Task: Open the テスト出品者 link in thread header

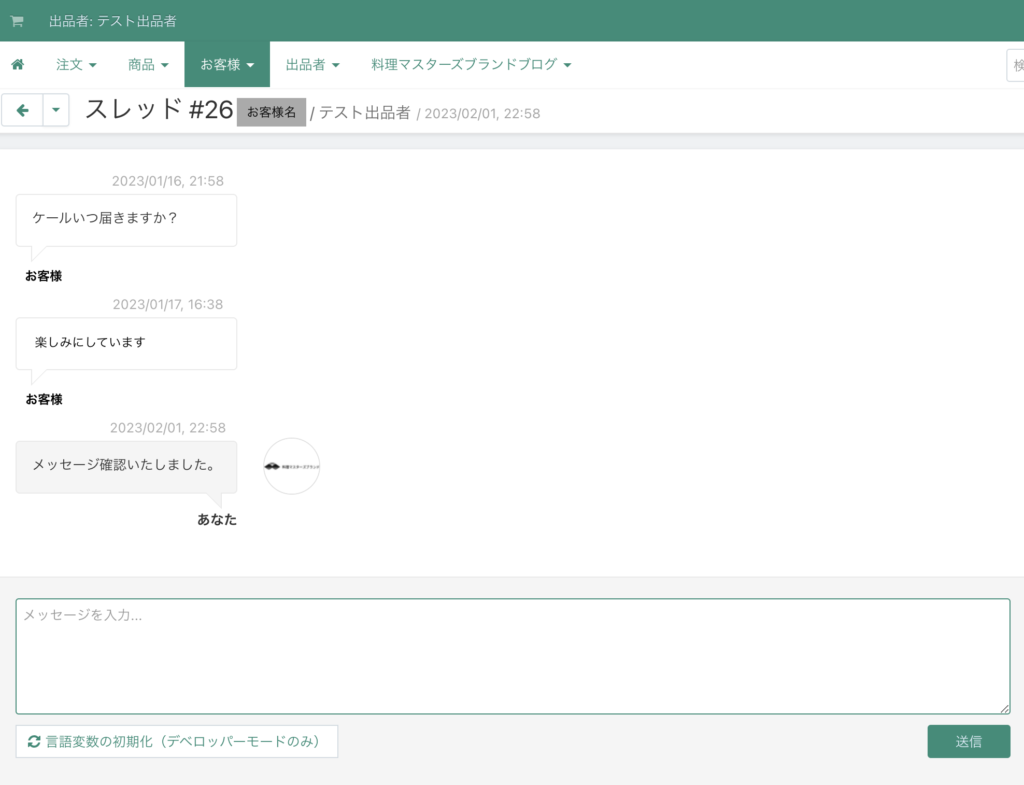Action: coord(364,113)
